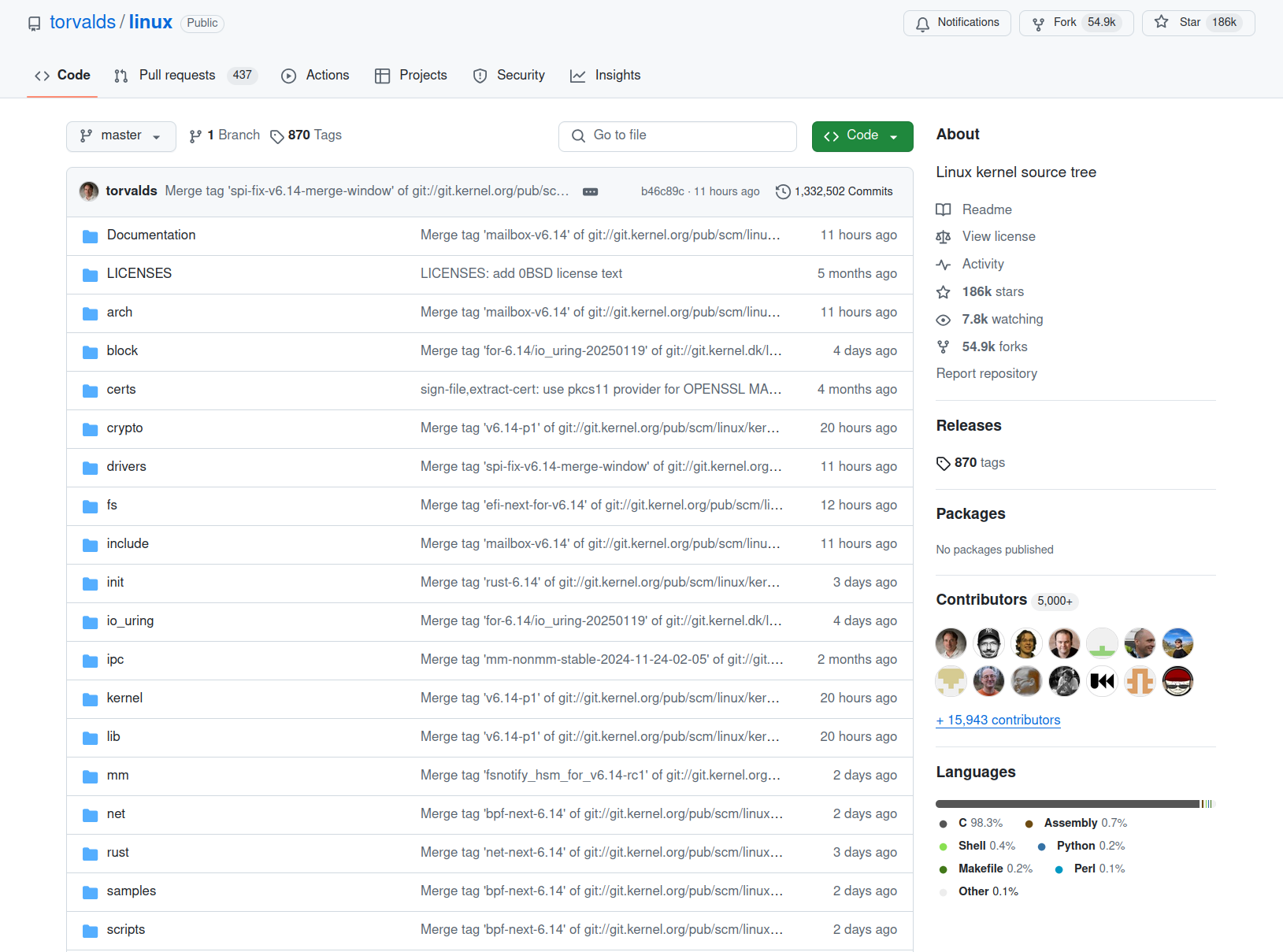This screenshot has width=1283, height=952.
Task: Switch to the Pull requests tab
Action: [x=176, y=75]
